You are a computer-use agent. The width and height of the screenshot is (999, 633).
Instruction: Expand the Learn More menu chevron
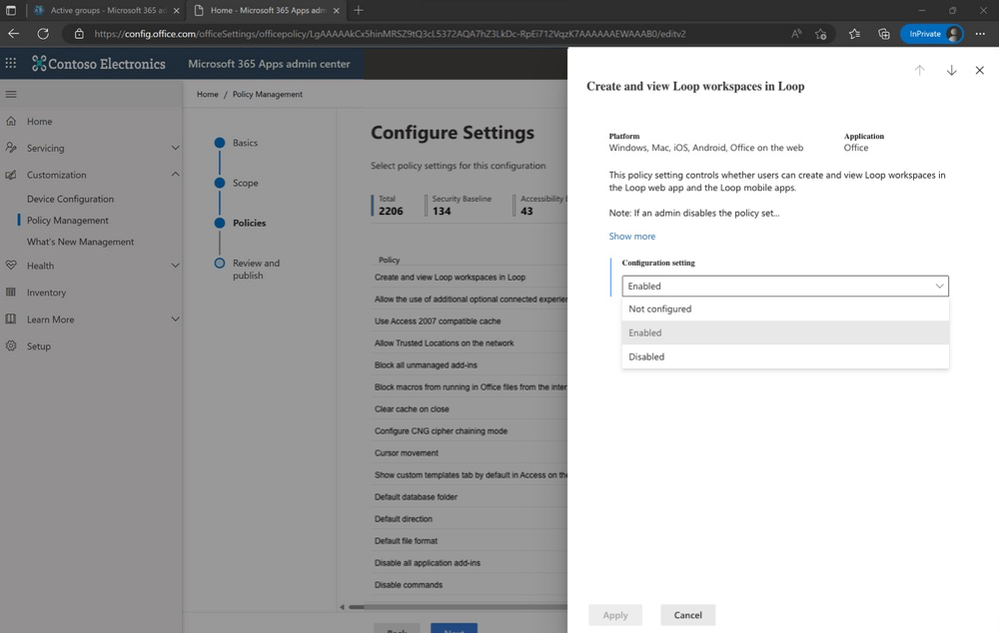(x=175, y=319)
